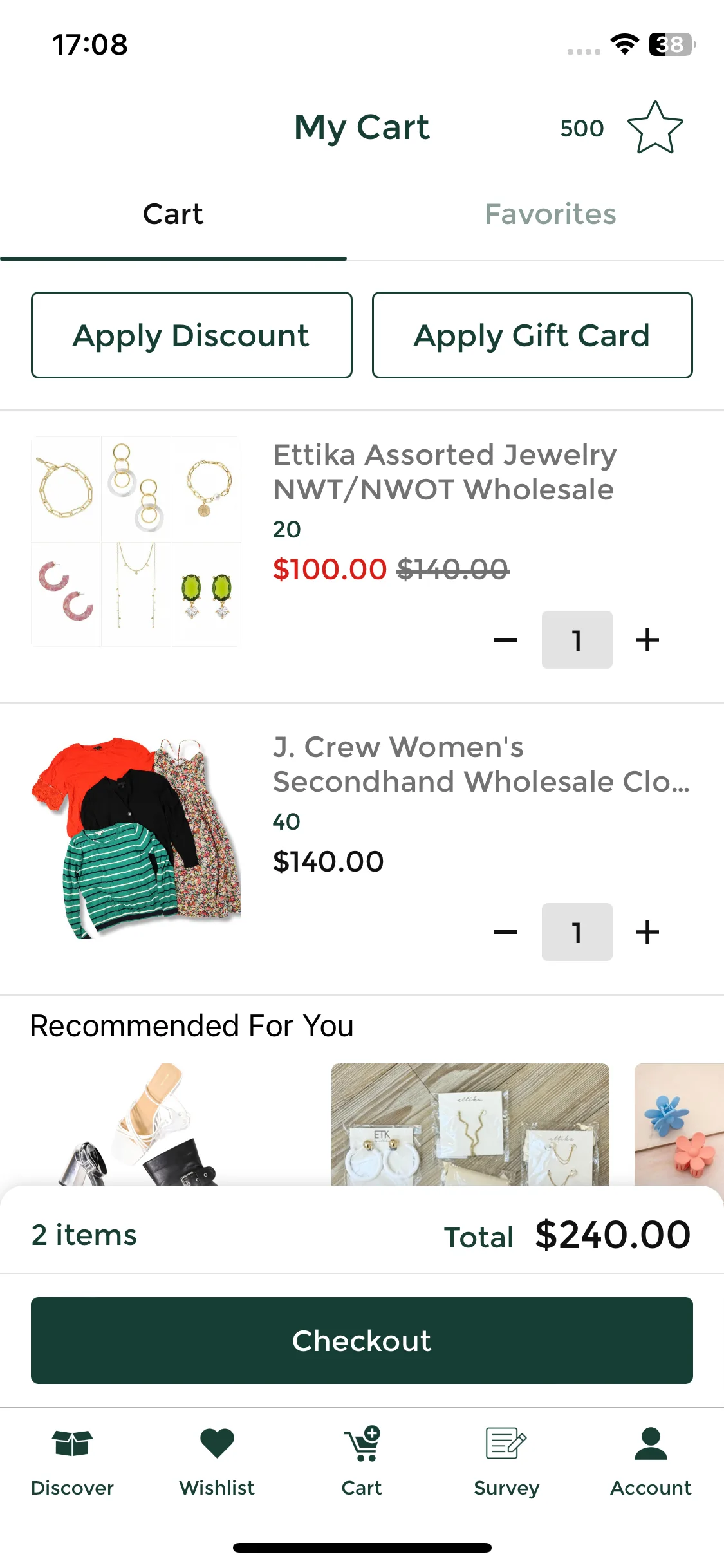Open the Wishlist heart icon
The height and width of the screenshot is (1568, 724).
pyautogui.click(x=217, y=1443)
